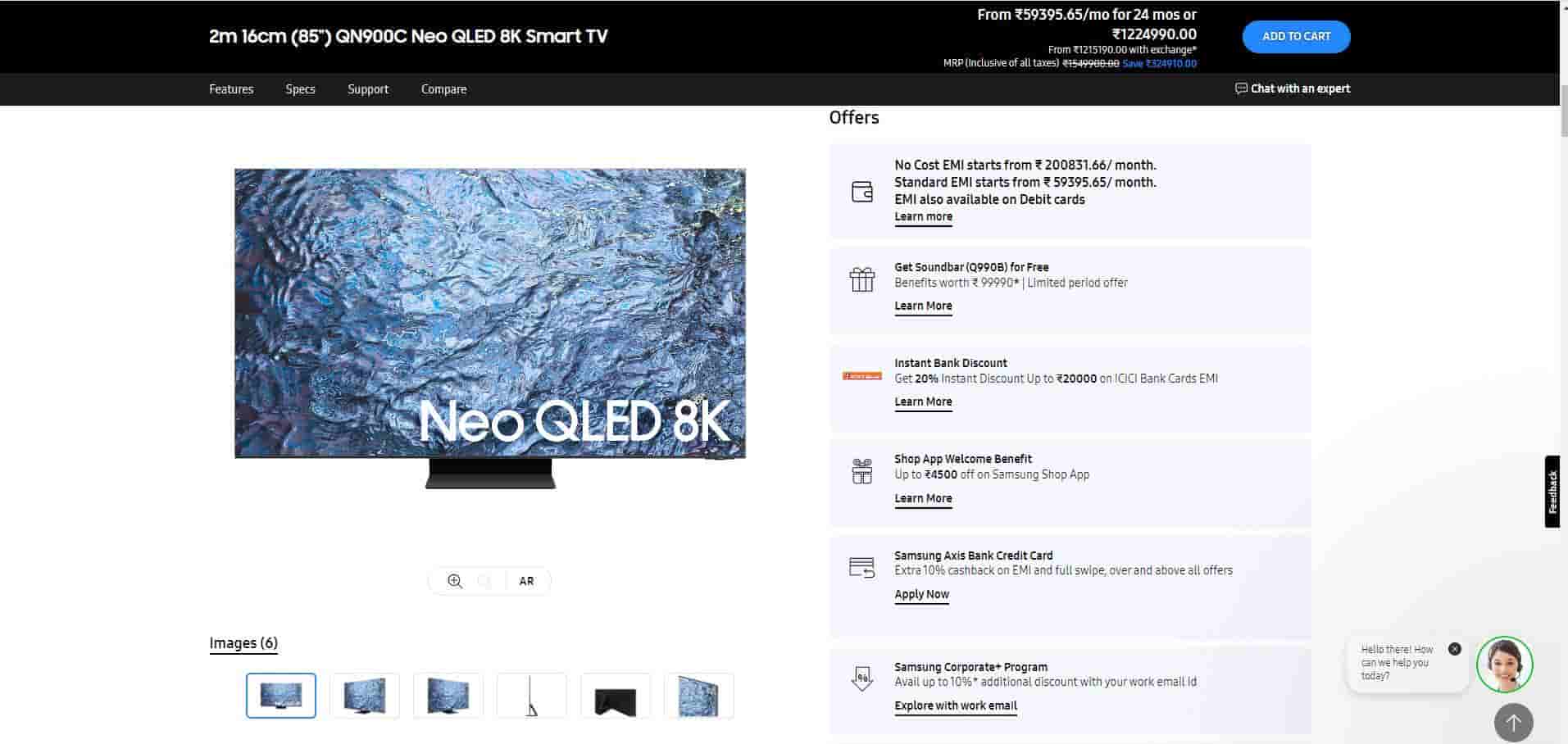The image size is (1568, 744).
Task: Open the AR view button
Action: click(526, 581)
